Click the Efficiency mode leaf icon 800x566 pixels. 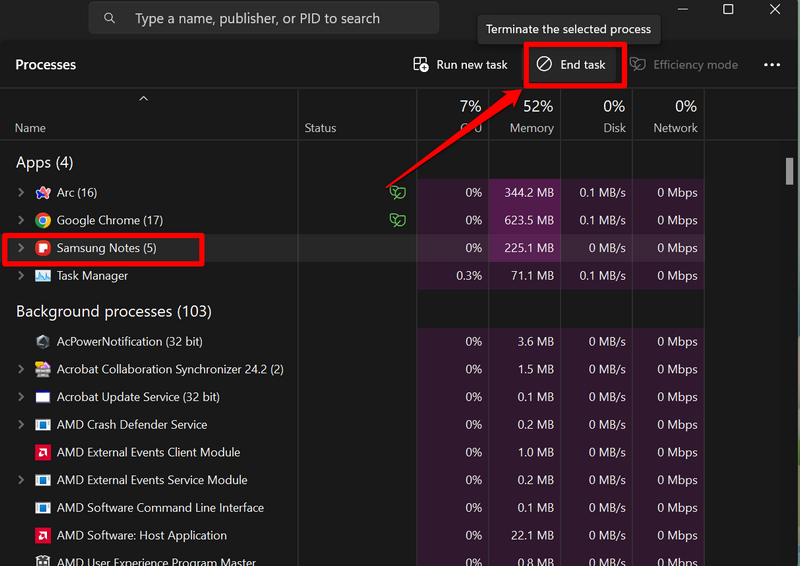[637, 65]
